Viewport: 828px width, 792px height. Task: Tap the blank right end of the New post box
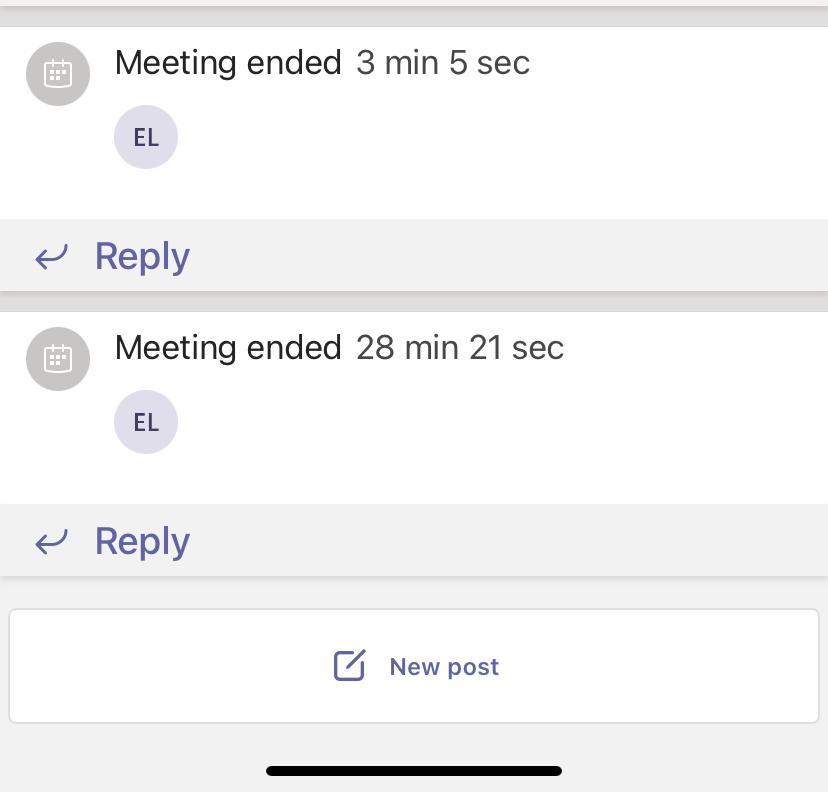pyautogui.click(x=720, y=666)
